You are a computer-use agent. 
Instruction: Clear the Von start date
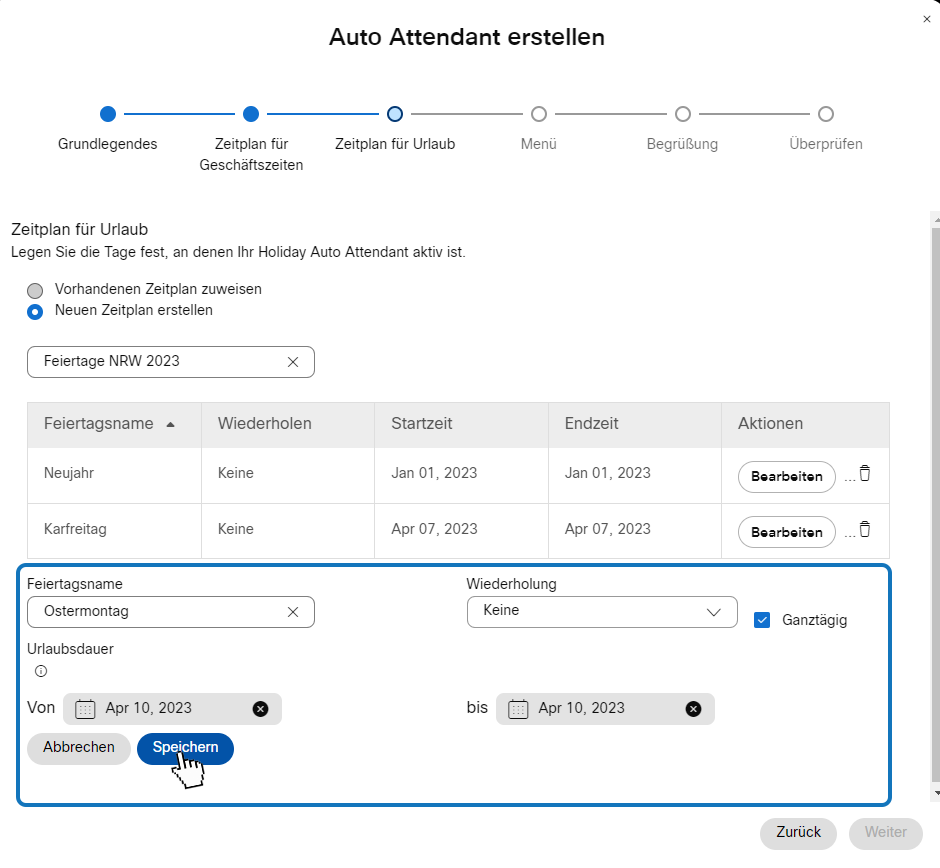(261, 709)
